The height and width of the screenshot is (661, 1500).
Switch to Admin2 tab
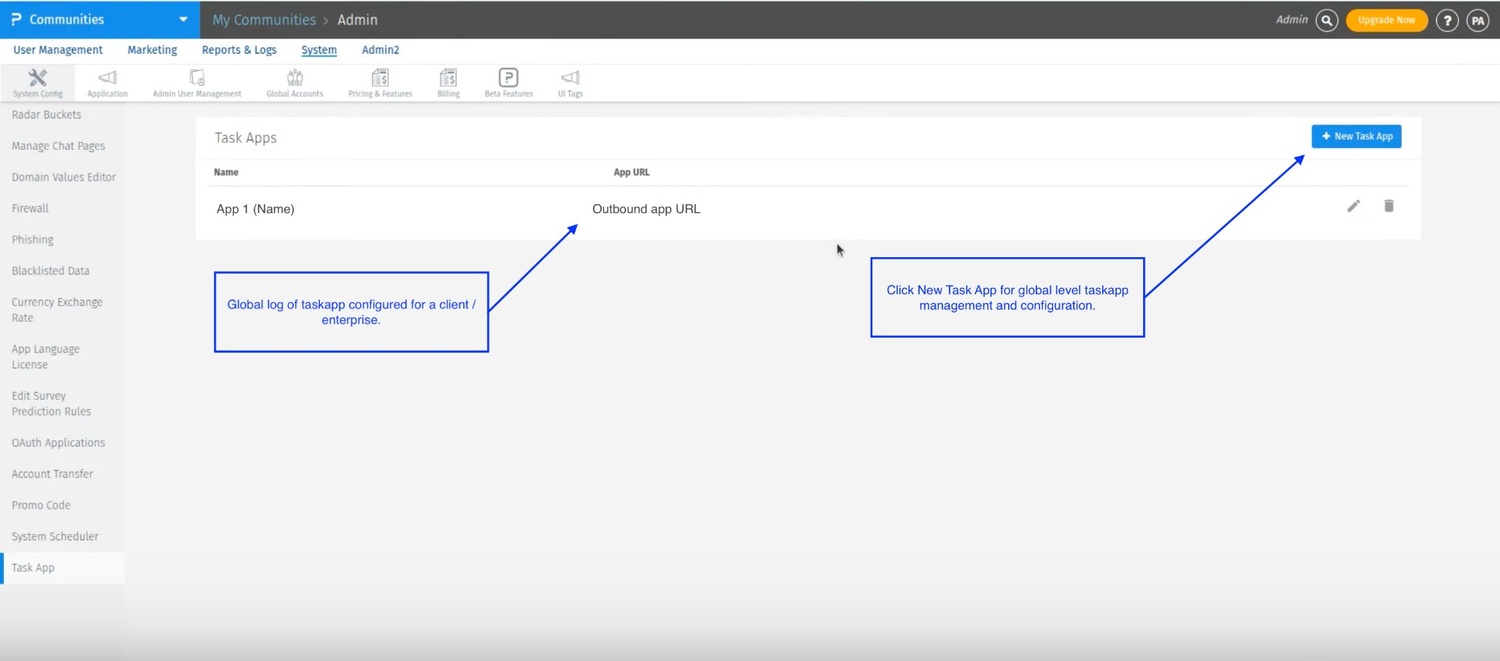[380, 50]
